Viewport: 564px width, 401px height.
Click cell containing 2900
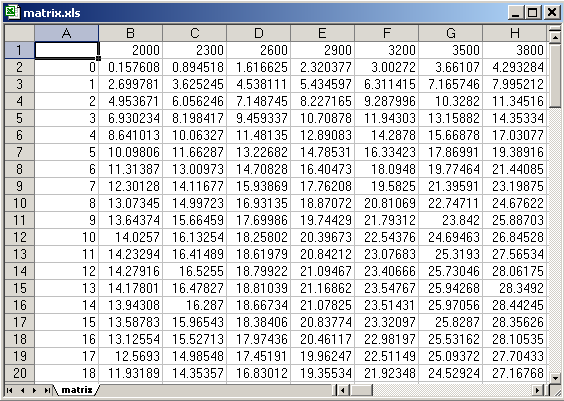pyautogui.click(x=323, y=50)
